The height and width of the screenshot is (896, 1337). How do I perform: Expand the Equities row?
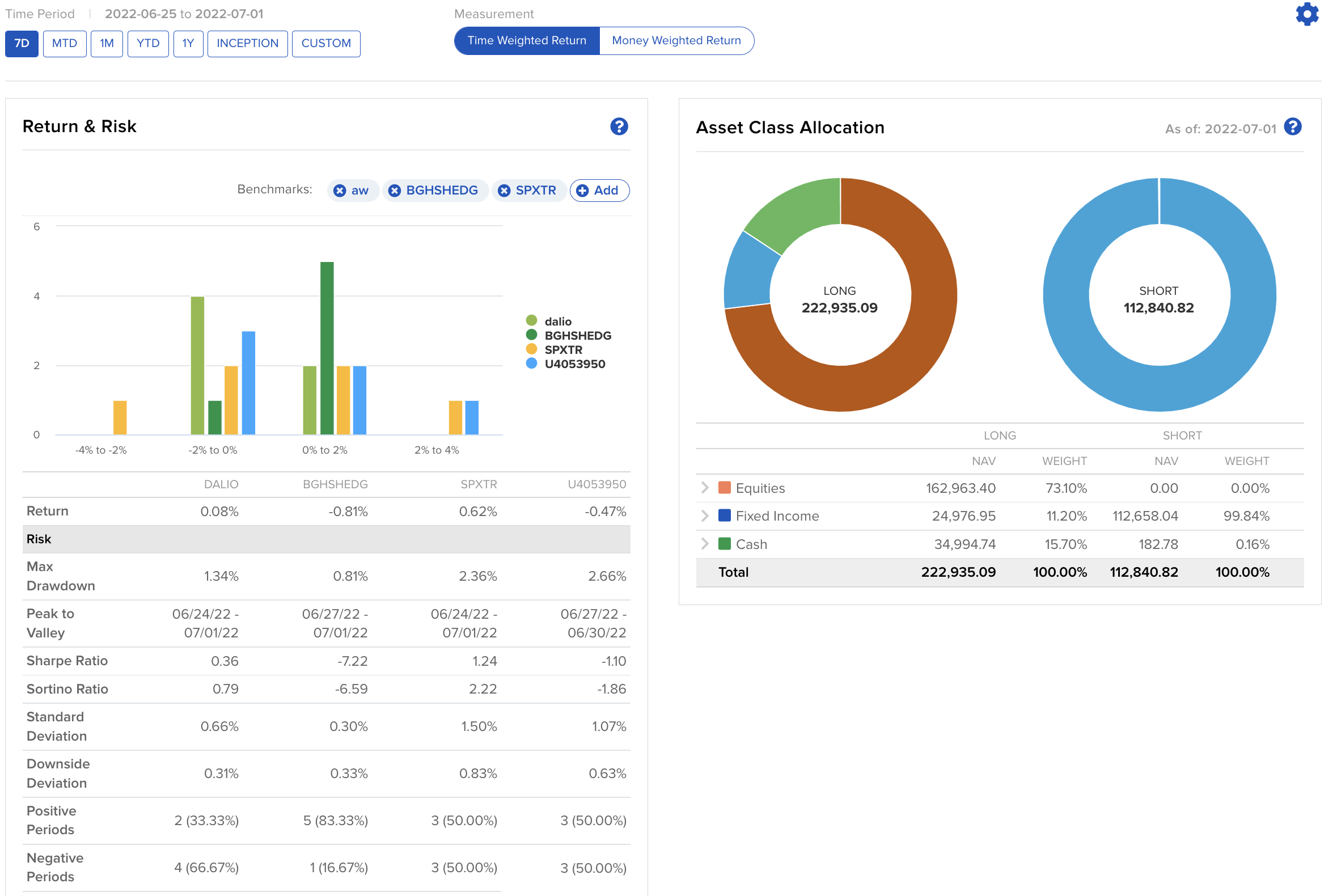(704, 488)
